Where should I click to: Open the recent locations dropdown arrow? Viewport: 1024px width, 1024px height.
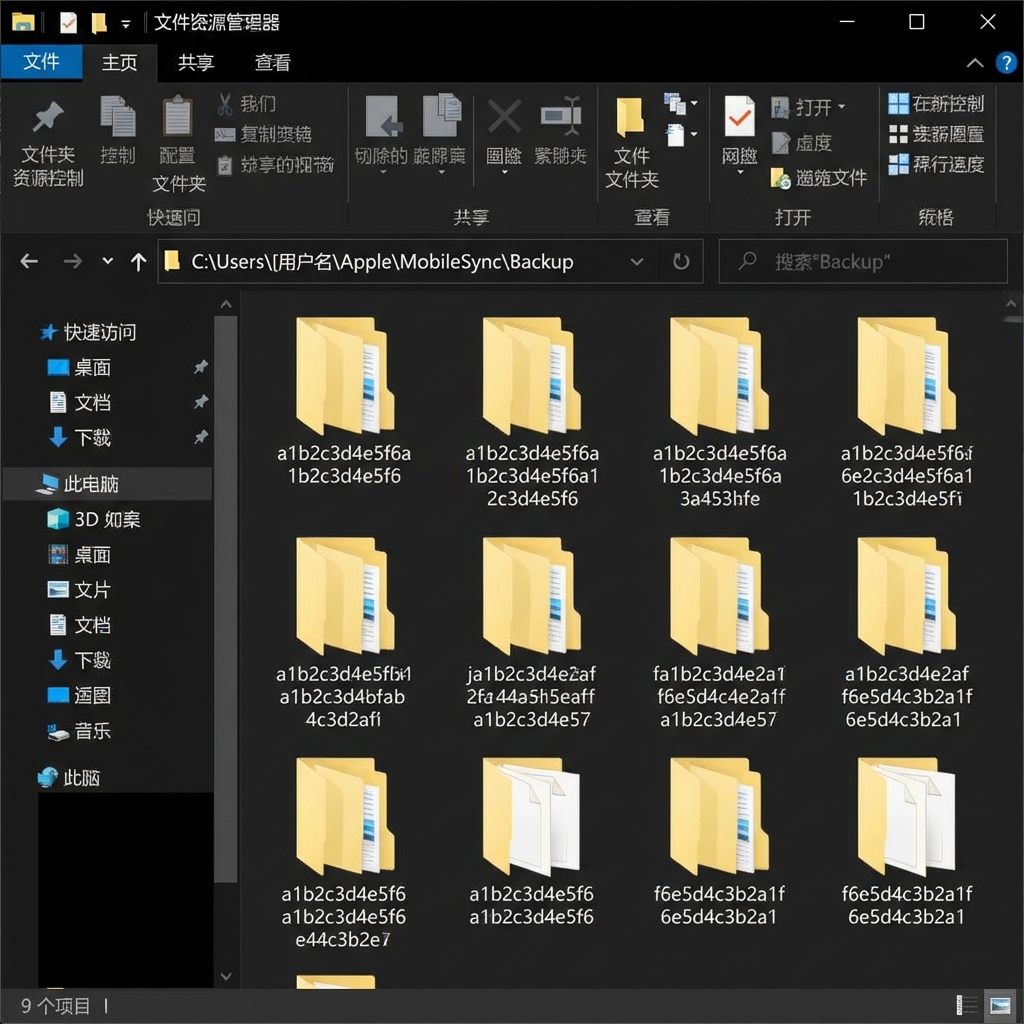pos(108,262)
